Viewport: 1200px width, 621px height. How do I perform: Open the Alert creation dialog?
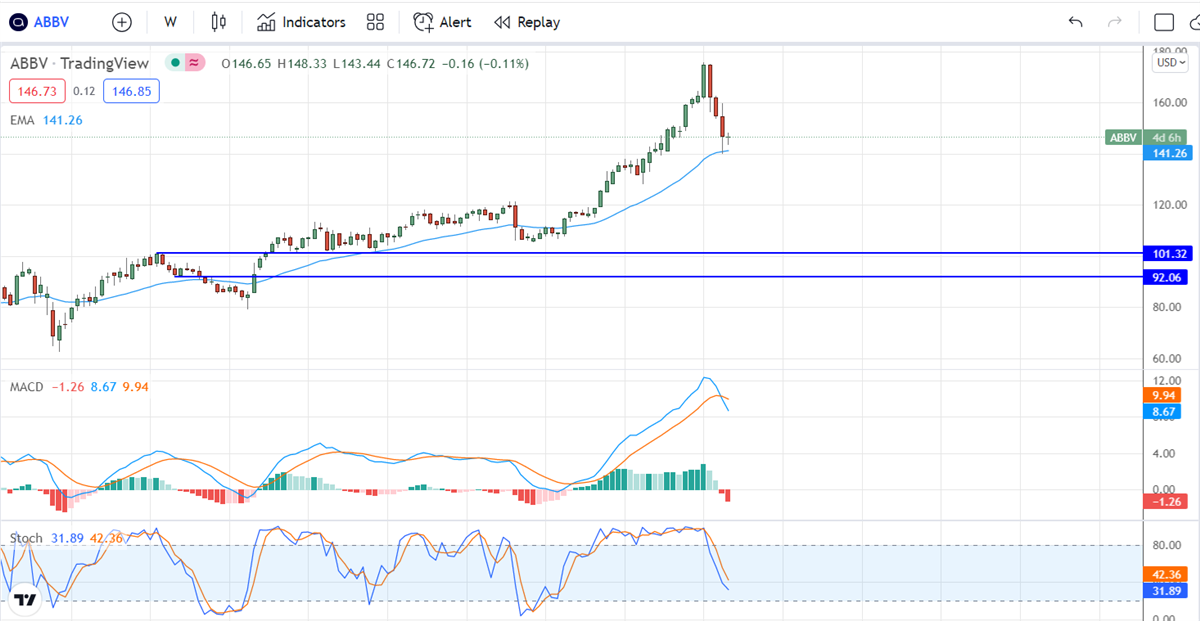pyautogui.click(x=442, y=22)
